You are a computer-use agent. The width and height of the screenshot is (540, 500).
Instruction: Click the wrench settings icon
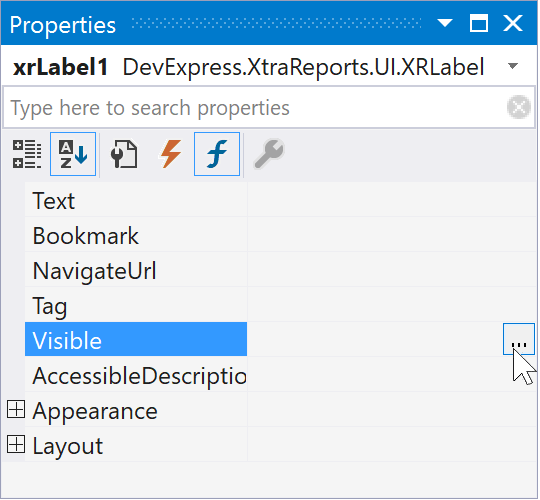pyautogui.click(x=269, y=154)
